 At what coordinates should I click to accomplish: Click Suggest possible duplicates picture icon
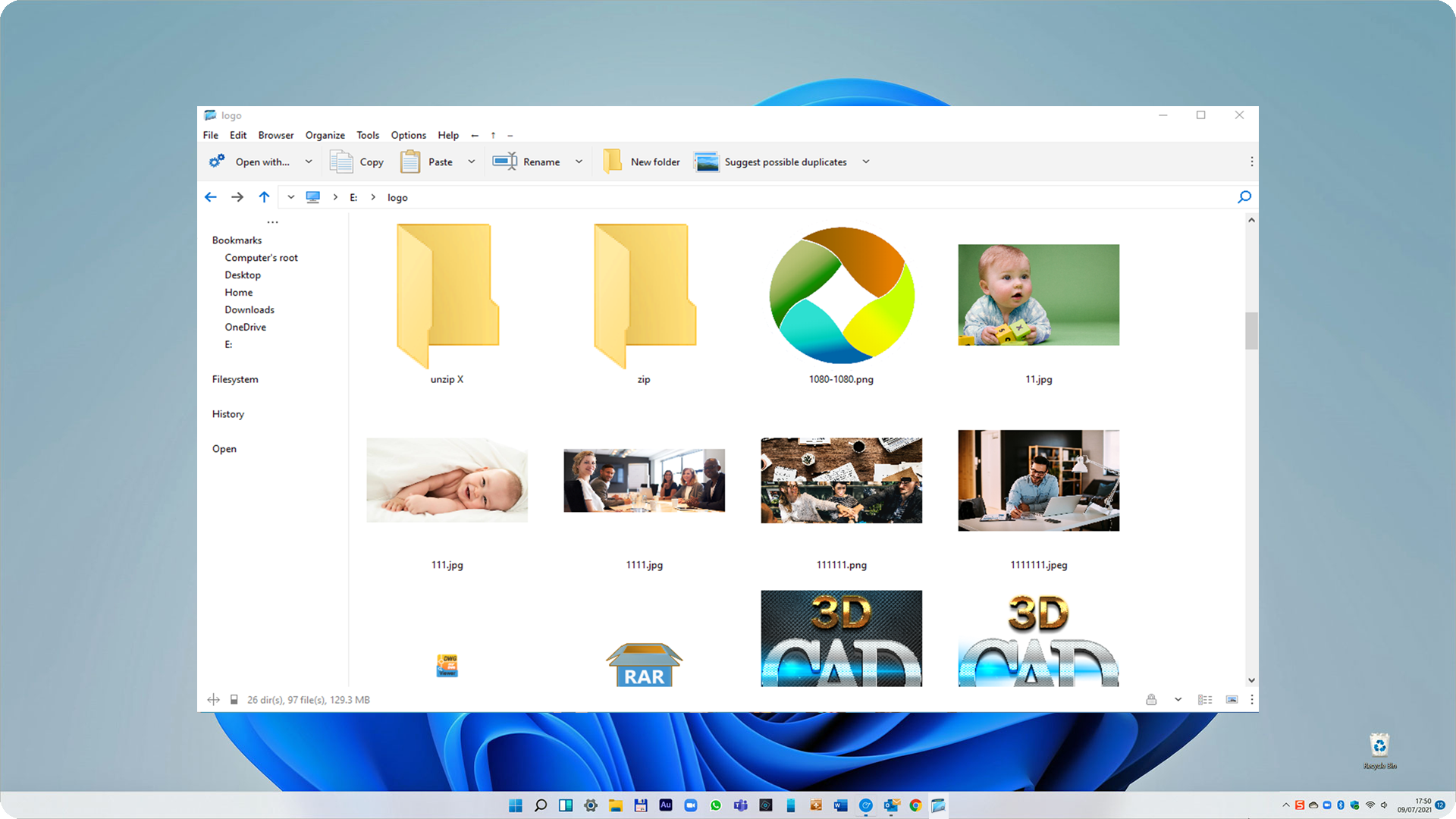pos(707,162)
